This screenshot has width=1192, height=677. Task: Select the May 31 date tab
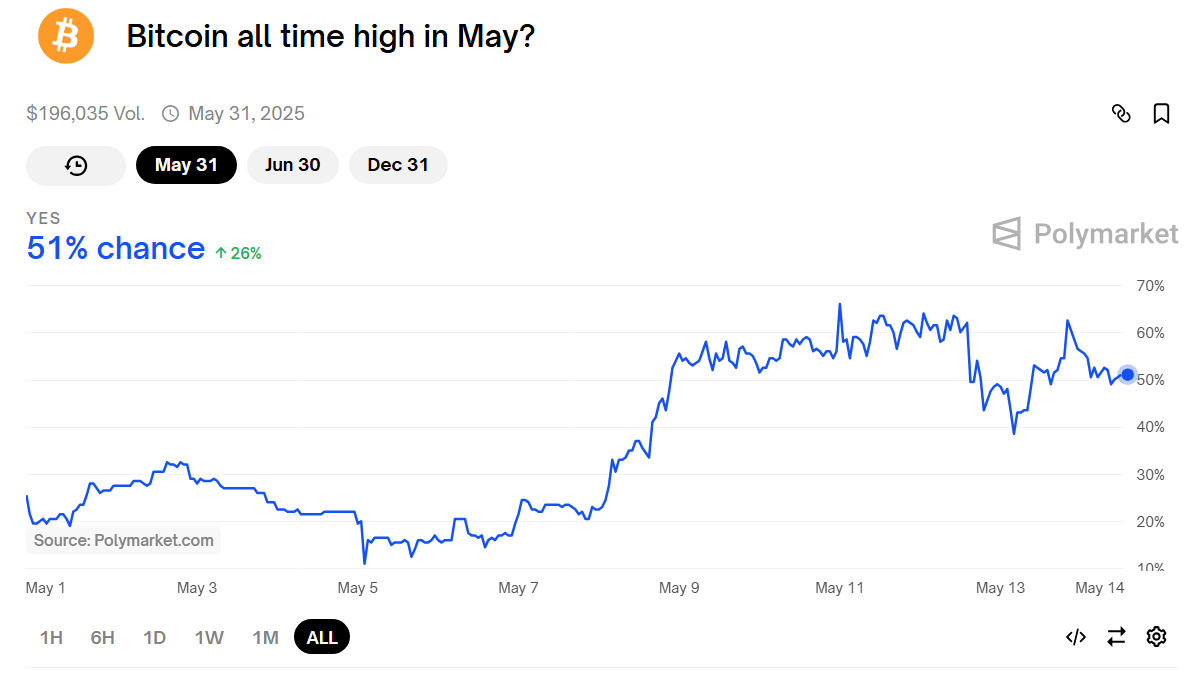click(x=186, y=165)
